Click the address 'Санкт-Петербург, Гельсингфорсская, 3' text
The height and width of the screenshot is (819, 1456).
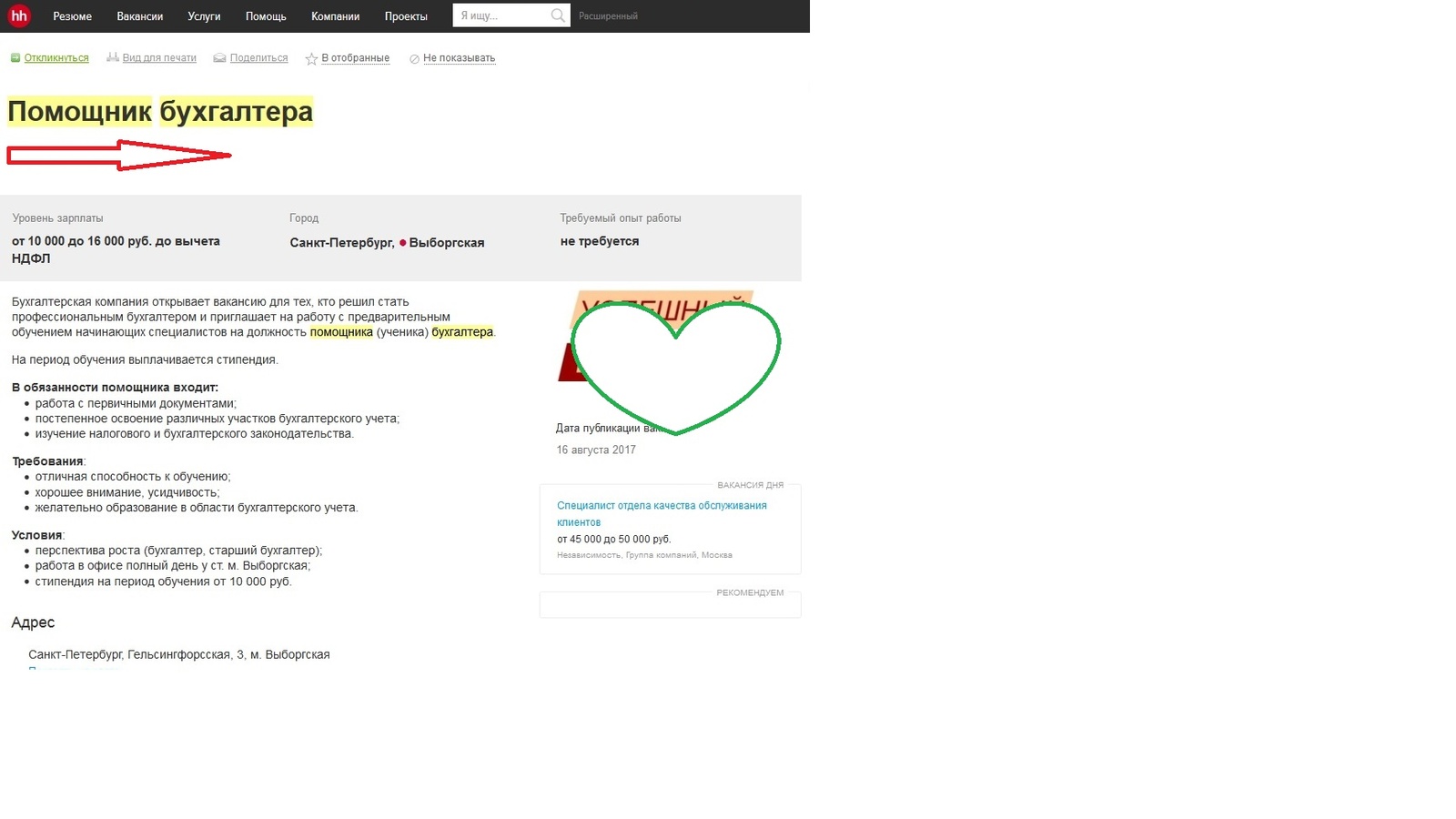[x=136, y=654]
